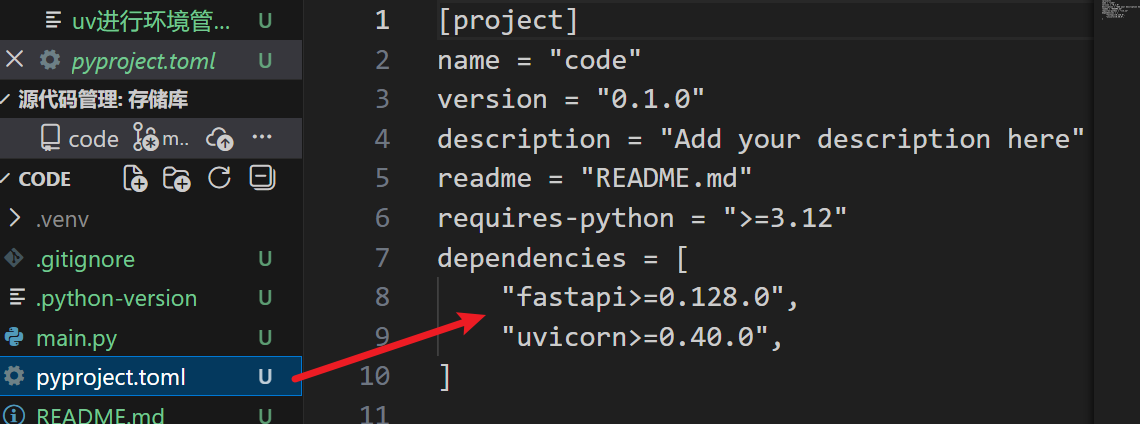The width and height of the screenshot is (1140, 424).
Task: Place cursor on the fastapi dependency line
Action: (x=650, y=298)
